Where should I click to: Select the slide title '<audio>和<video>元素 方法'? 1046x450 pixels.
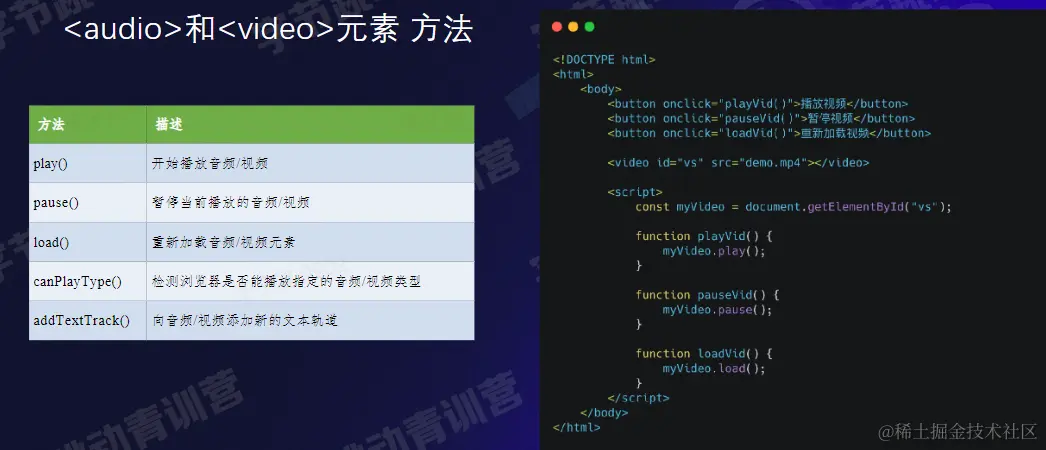(268, 31)
